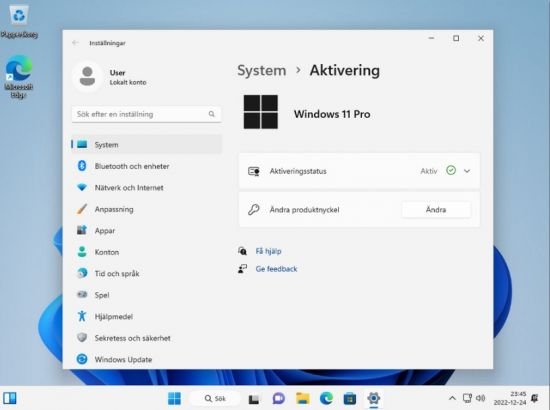Click the Appar icon in sidebar

click(82, 230)
